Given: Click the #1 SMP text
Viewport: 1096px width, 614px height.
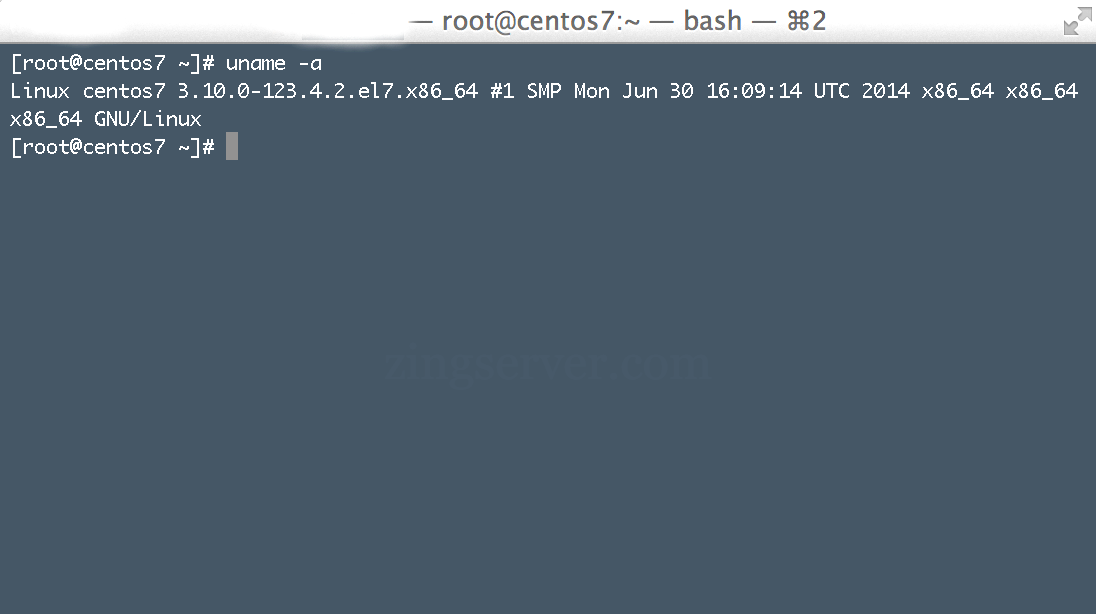Looking at the screenshot, I should (526, 91).
